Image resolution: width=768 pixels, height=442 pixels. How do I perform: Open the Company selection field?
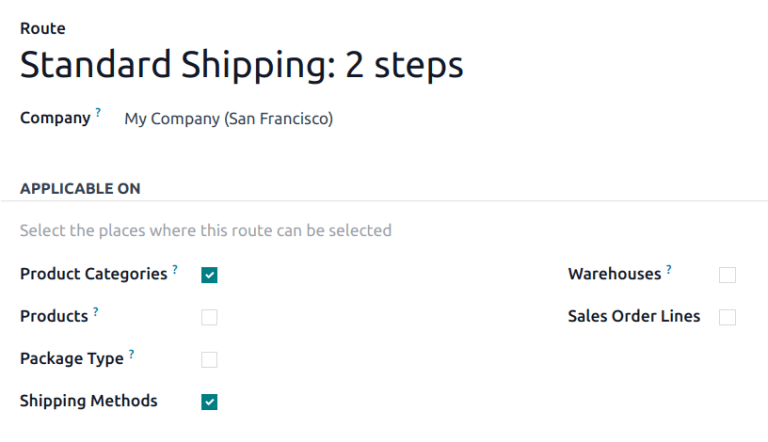click(228, 119)
